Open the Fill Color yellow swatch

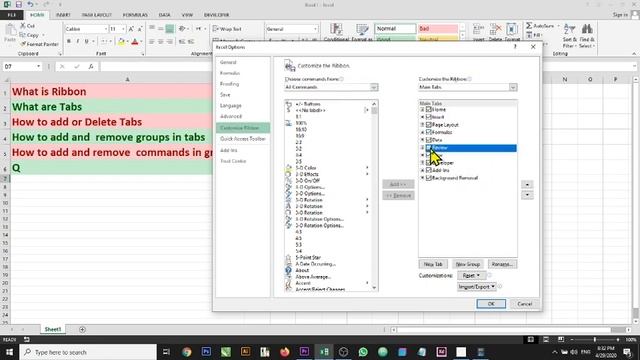tap(121, 41)
